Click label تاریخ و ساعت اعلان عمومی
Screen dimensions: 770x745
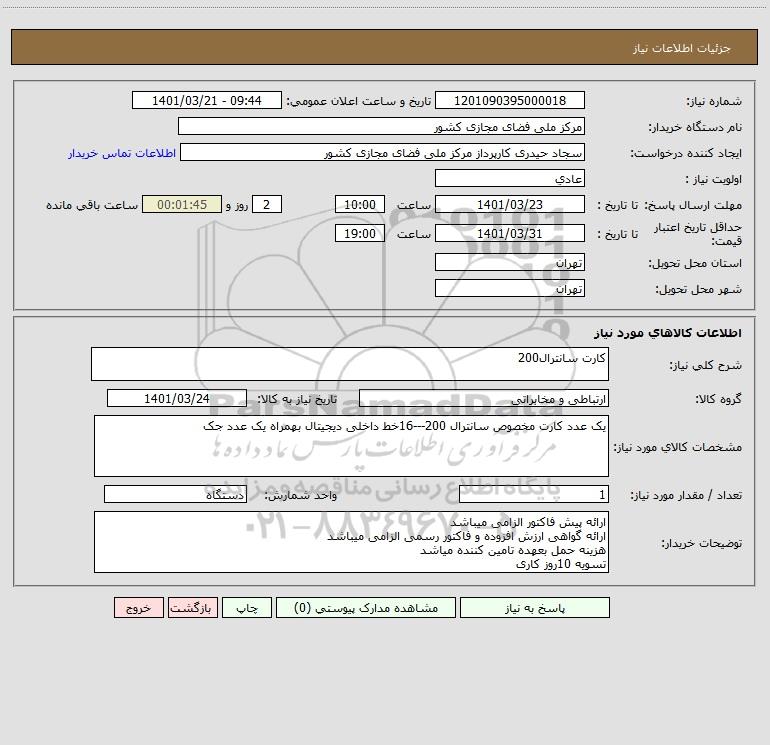point(359,101)
